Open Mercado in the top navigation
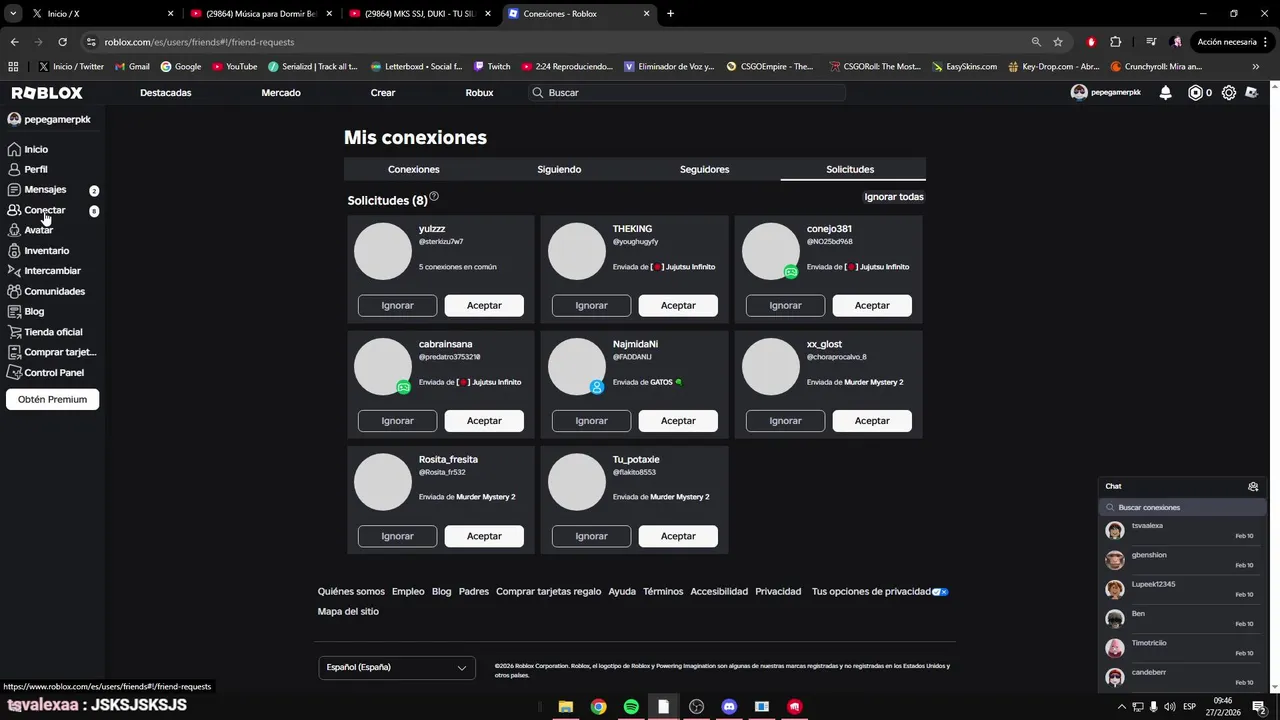This screenshot has height=720, width=1280. [281, 92]
